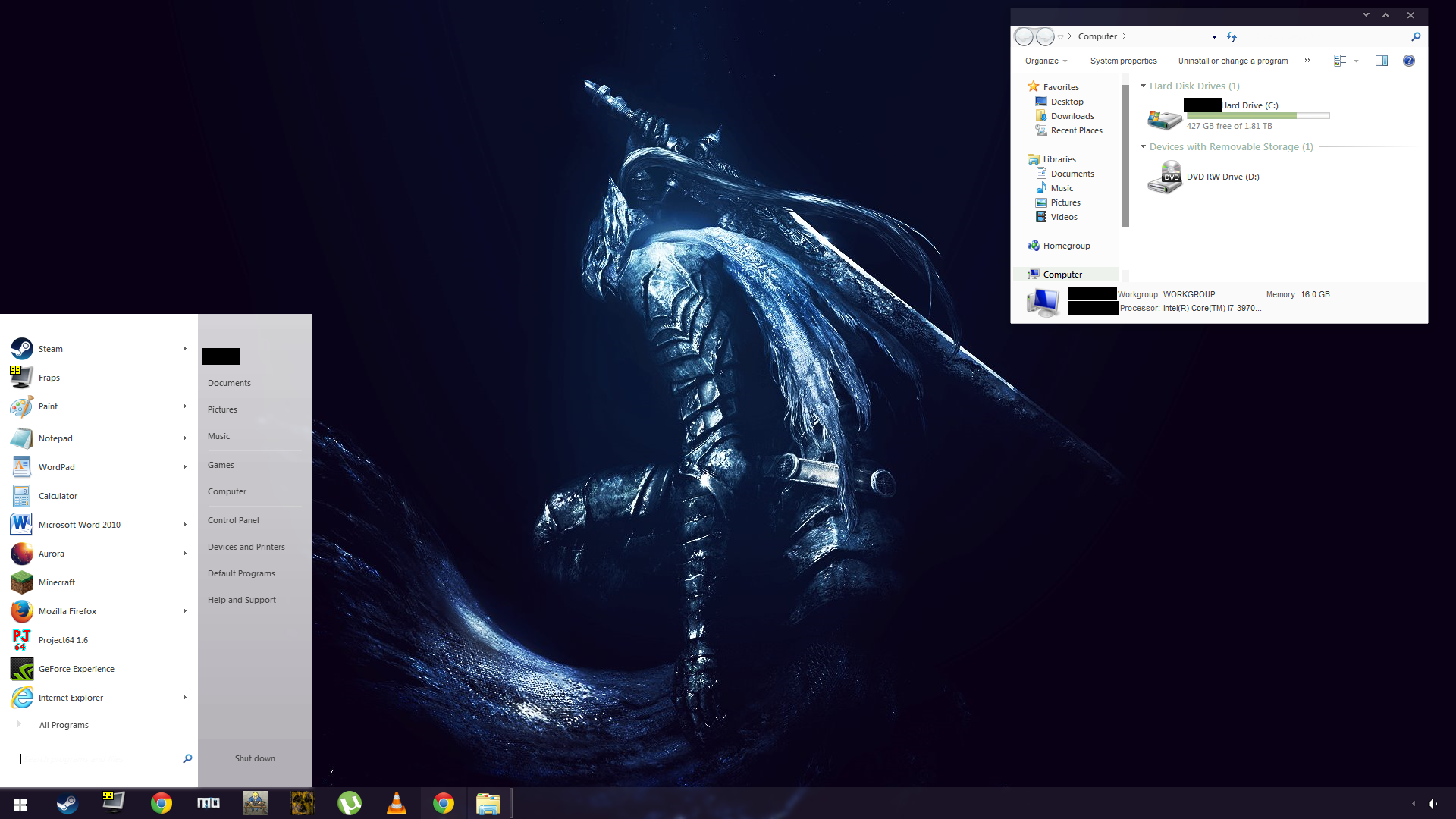Image resolution: width=1456 pixels, height=819 pixels.
Task: Open the first Chrome icon on the taskbar
Action: click(162, 804)
